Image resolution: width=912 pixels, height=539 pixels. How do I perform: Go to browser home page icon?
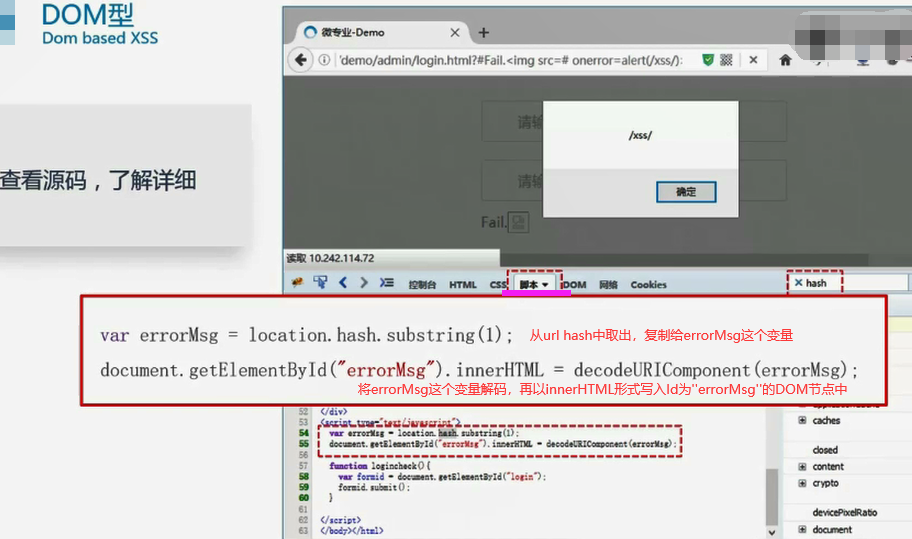pos(785,60)
